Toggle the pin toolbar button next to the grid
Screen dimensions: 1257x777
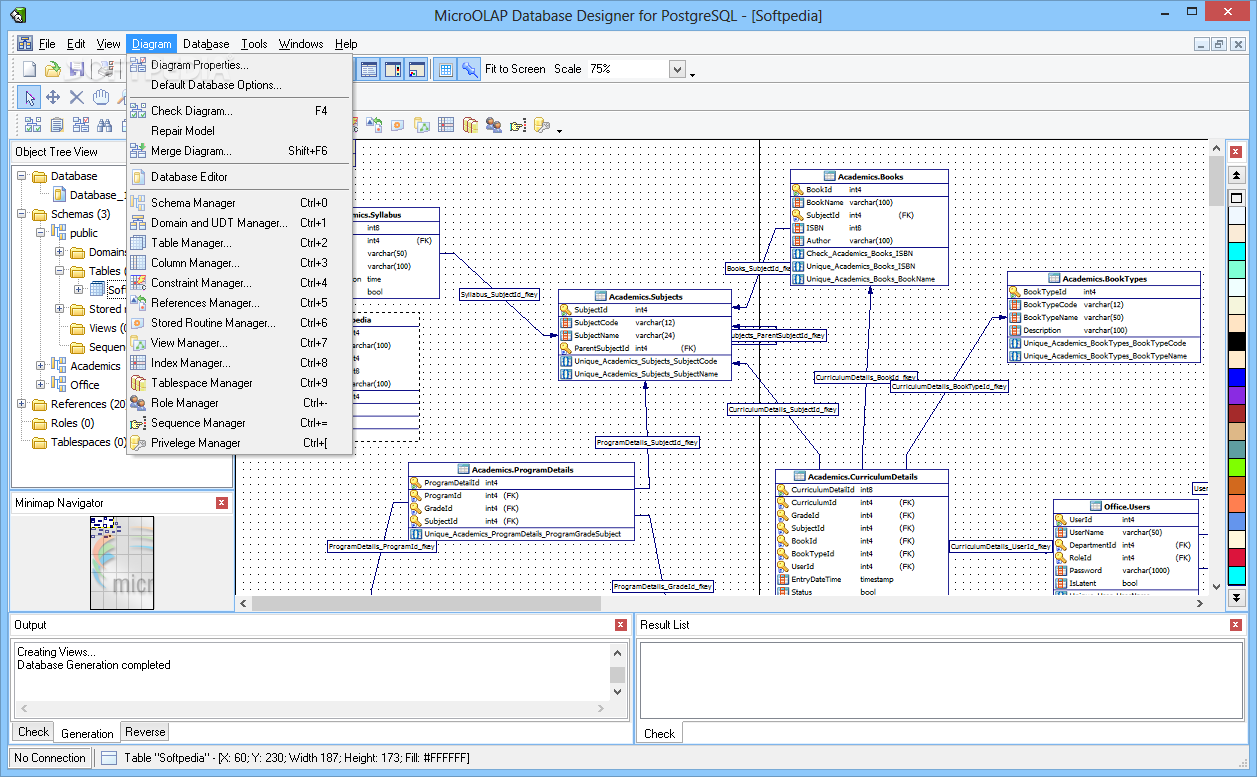469,69
